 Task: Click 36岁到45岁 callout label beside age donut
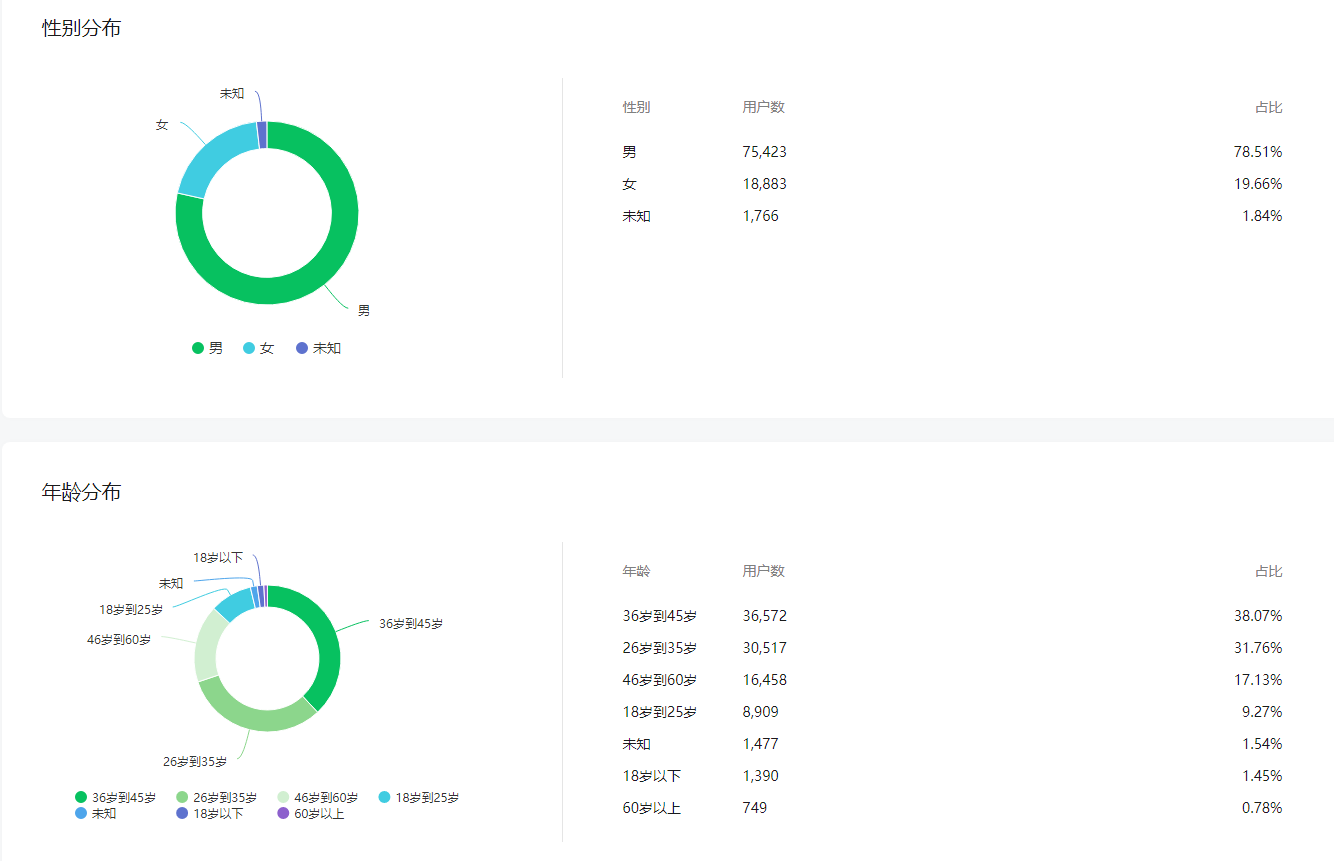(411, 623)
